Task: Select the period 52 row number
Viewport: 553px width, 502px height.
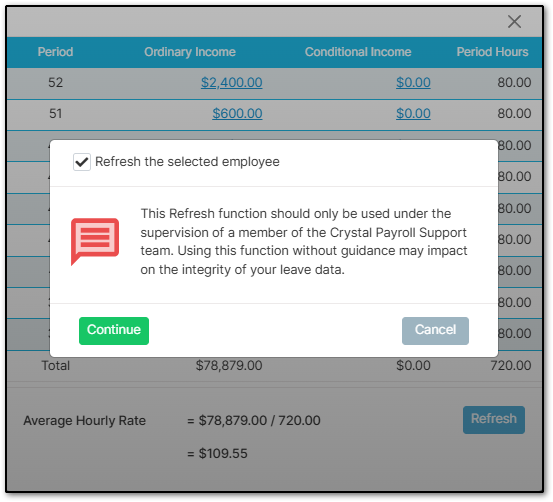Action: [x=55, y=83]
